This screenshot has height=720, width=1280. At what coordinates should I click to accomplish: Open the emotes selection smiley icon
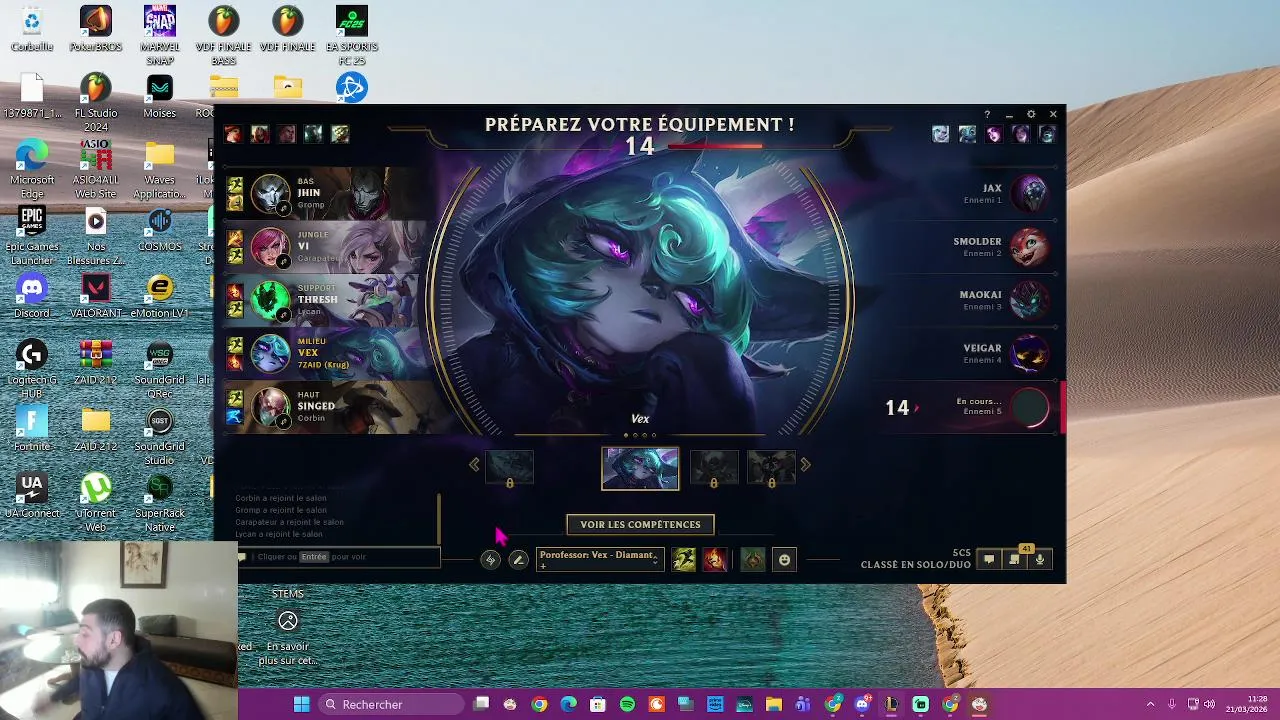pos(784,560)
